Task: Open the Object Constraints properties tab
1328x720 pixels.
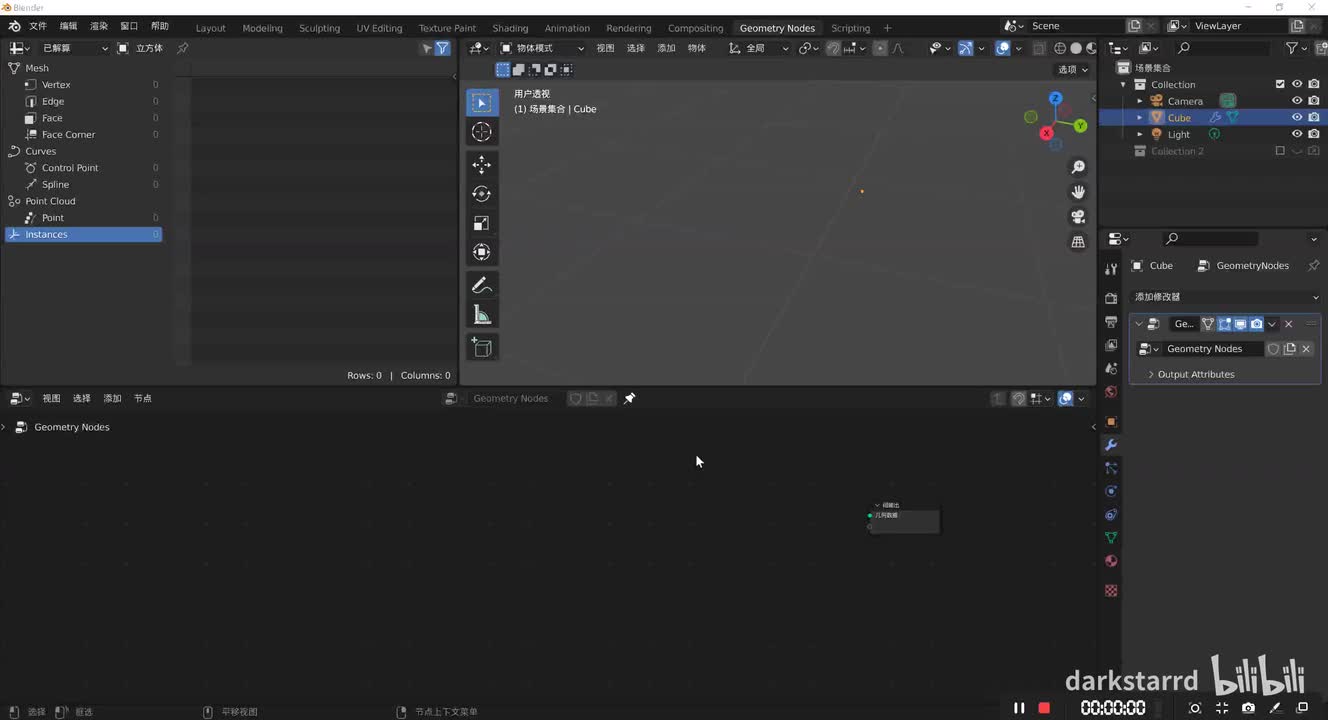Action: (x=1111, y=514)
